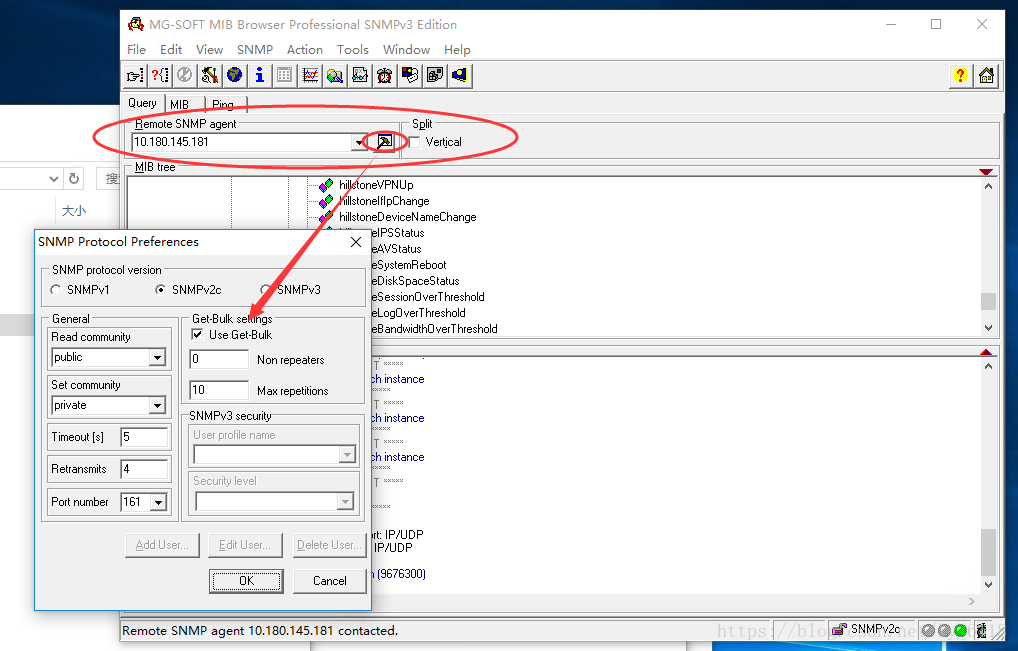Click the blue globe toolbar icon
Screen dimensions: 1018x651
(234, 75)
